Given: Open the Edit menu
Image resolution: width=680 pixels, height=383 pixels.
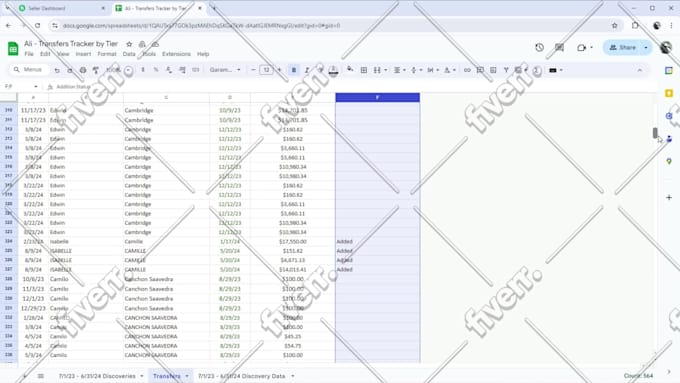Looking at the screenshot, I should [45, 54].
